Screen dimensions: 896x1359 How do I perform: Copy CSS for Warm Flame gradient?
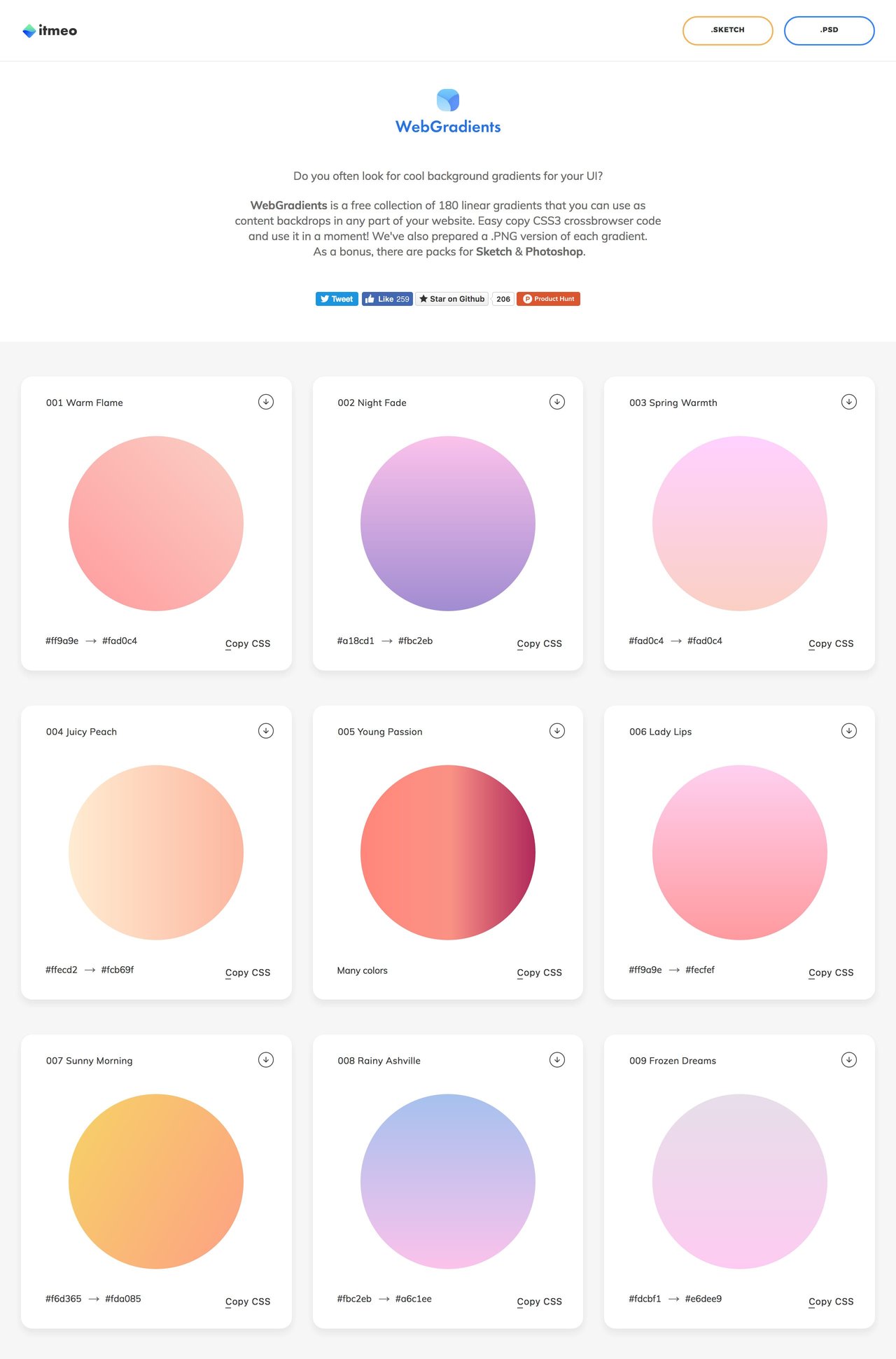248,643
